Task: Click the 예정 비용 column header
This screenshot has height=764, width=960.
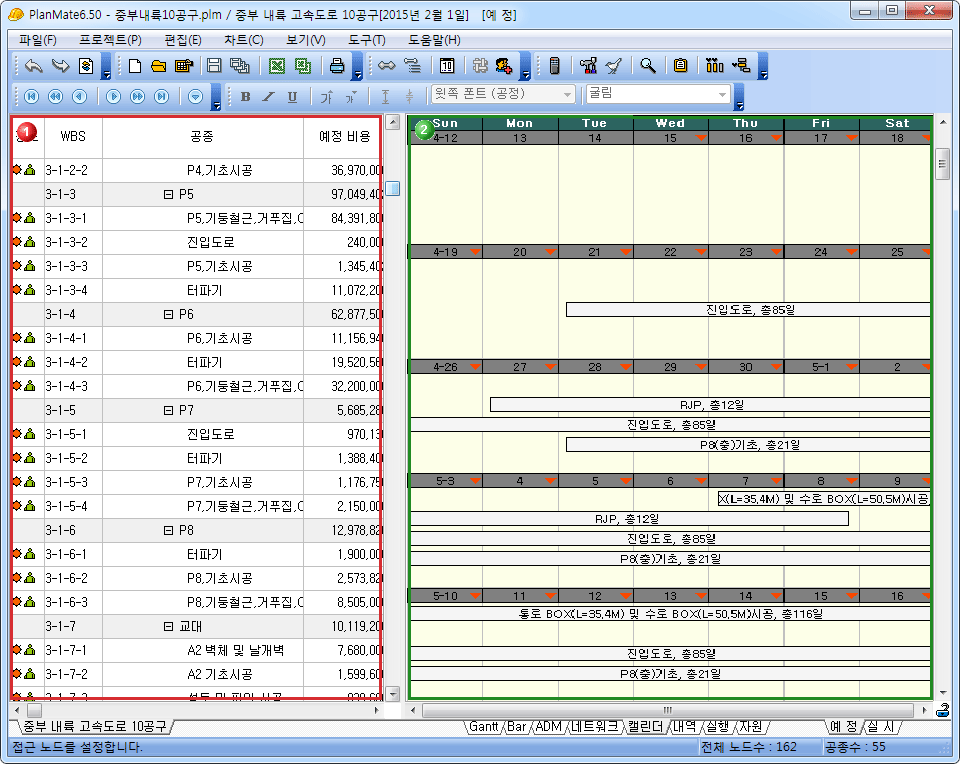Action: click(x=344, y=136)
